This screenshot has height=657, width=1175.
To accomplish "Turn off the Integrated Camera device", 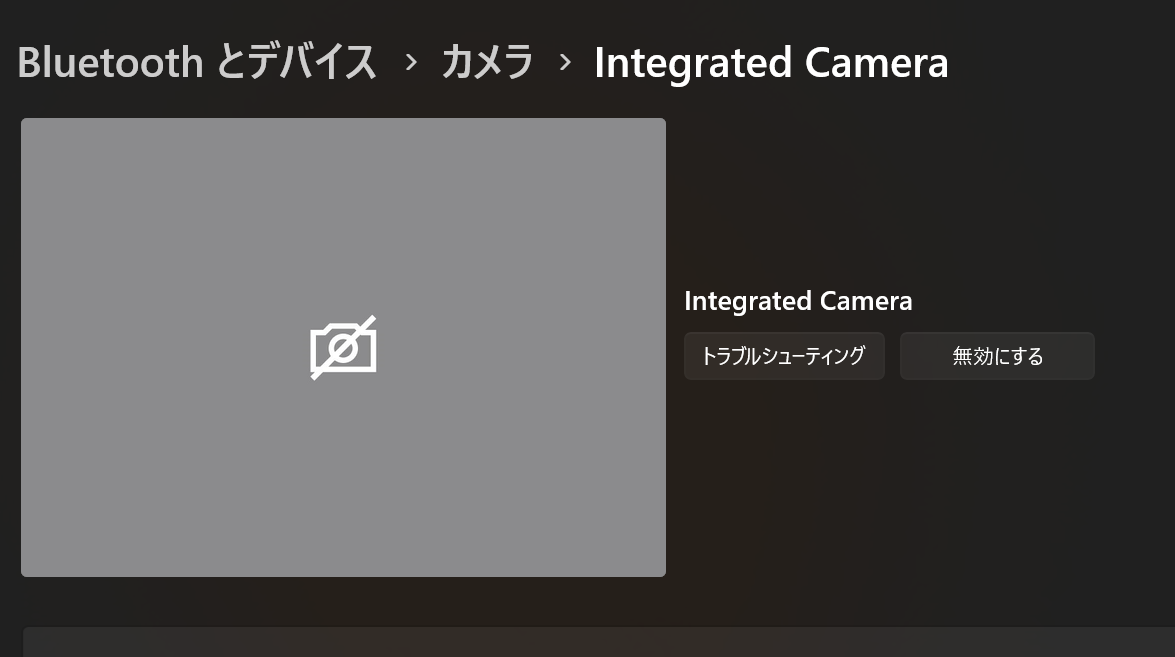I will (997, 356).
